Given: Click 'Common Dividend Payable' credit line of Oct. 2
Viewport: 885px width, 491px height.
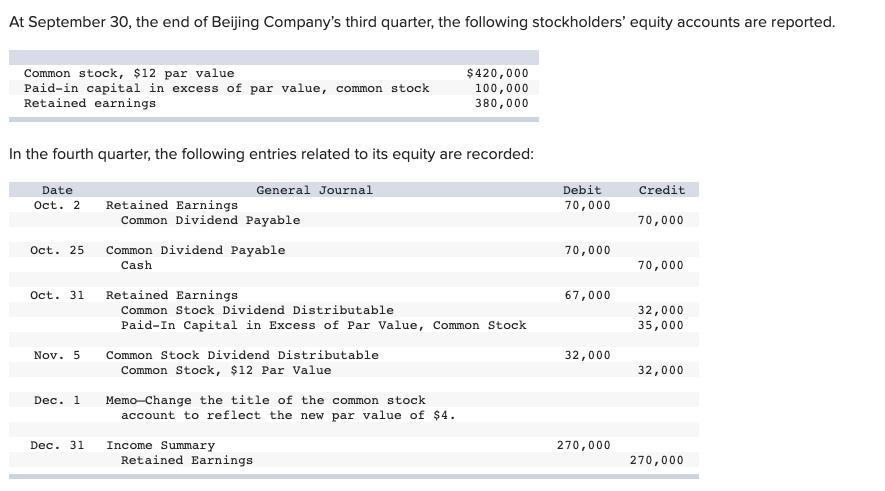Looking at the screenshot, I should click(x=211, y=220).
